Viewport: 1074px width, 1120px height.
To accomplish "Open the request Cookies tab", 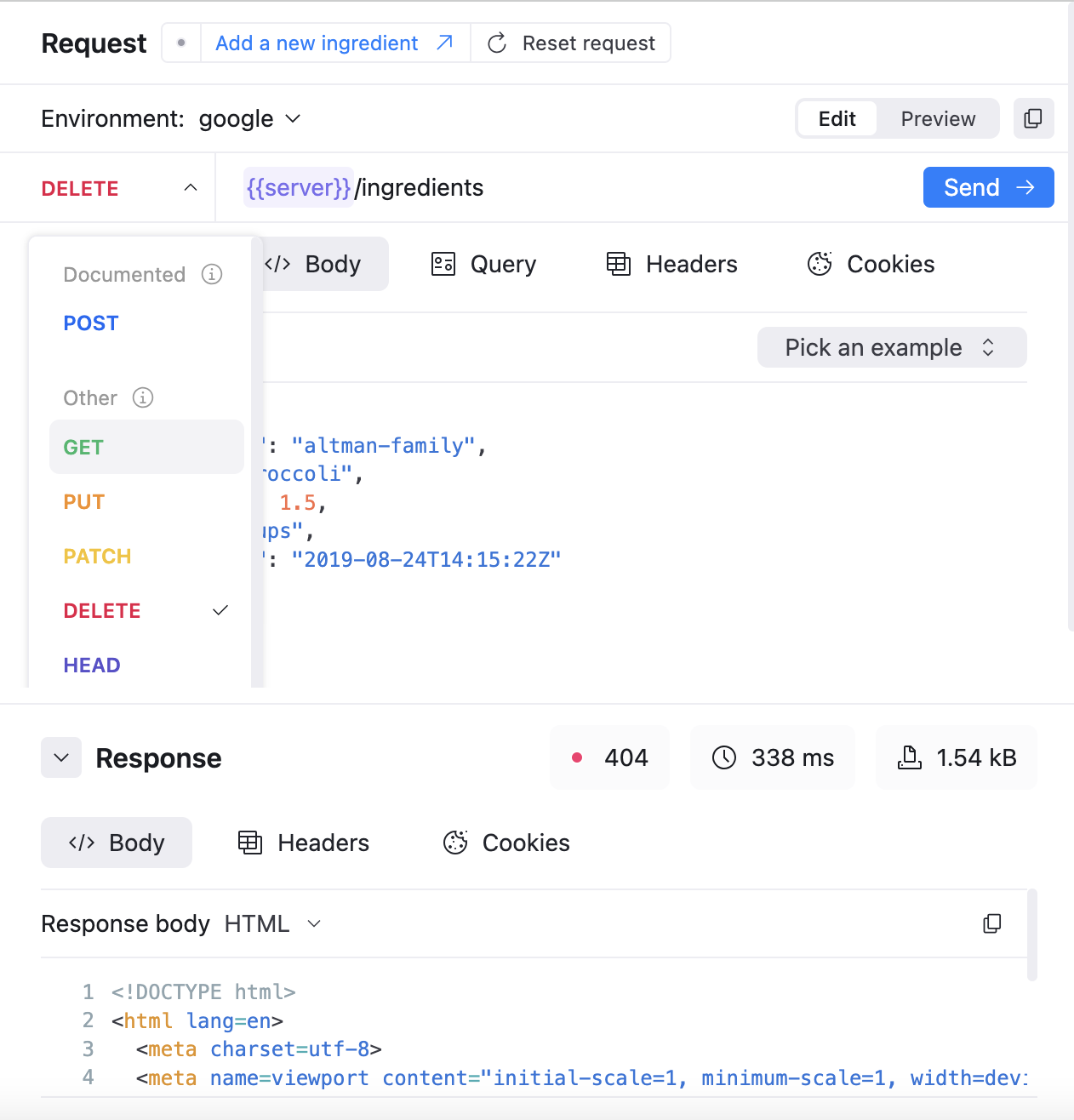I will [871, 265].
